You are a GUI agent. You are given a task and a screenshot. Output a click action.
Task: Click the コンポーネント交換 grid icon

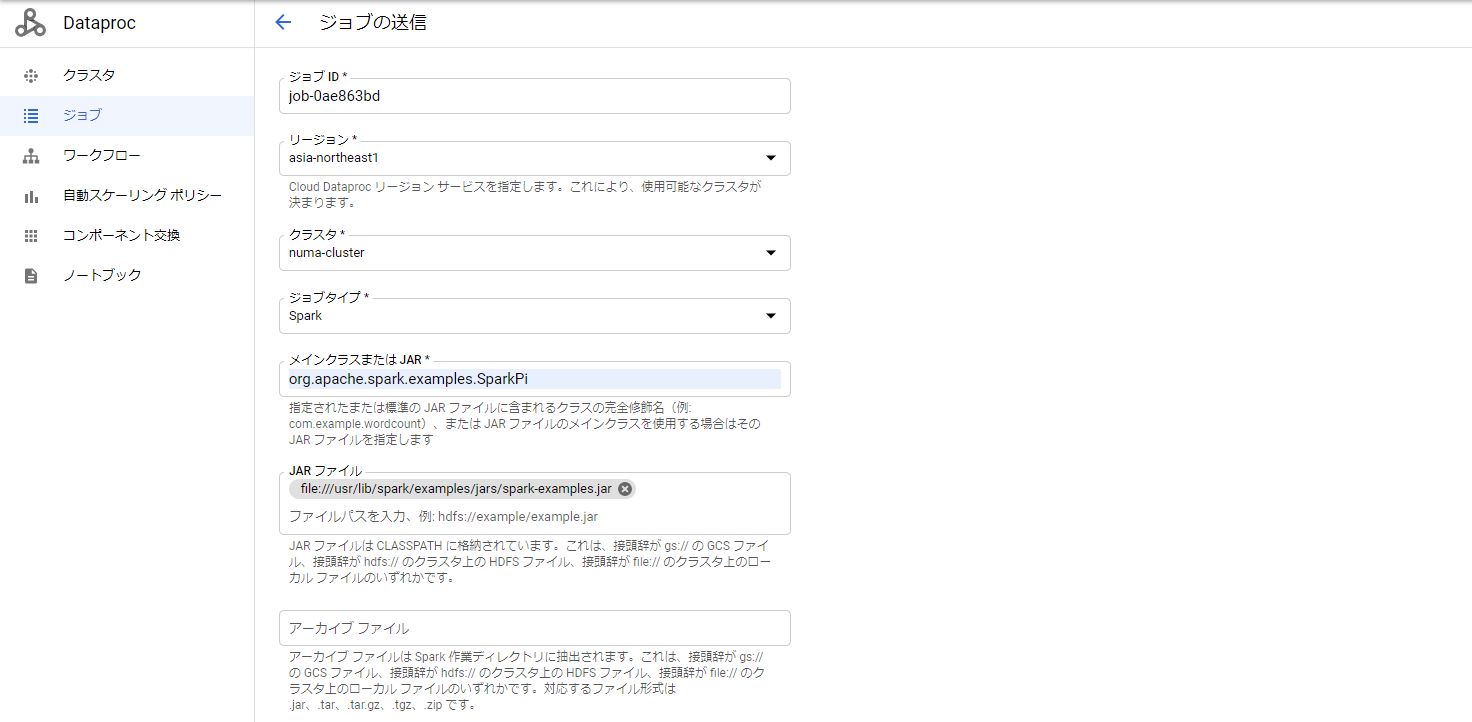pos(31,236)
